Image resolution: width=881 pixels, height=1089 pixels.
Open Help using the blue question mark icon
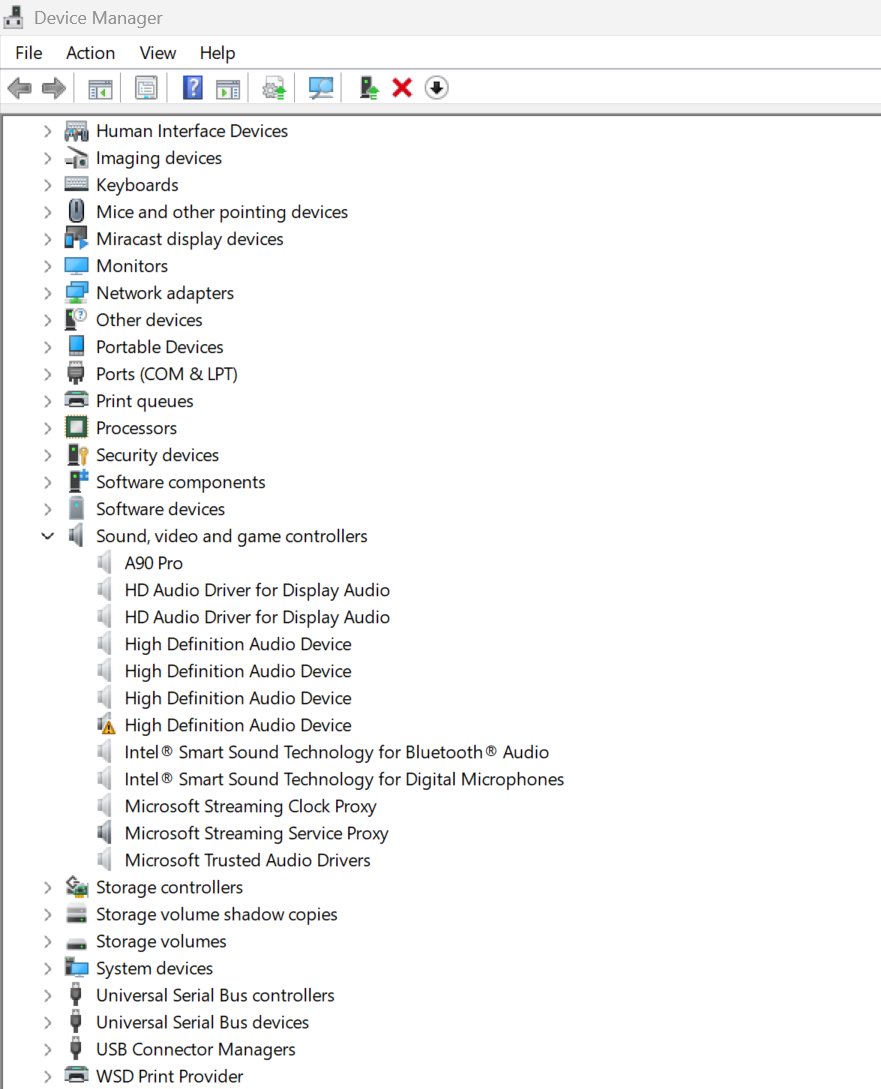coord(191,88)
